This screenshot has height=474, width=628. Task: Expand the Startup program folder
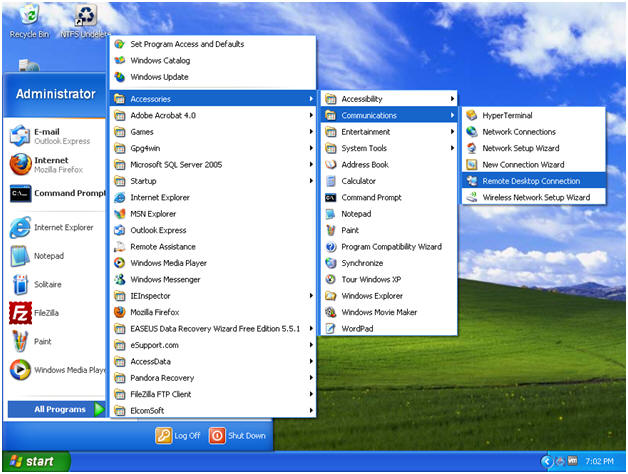click(x=213, y=181)
